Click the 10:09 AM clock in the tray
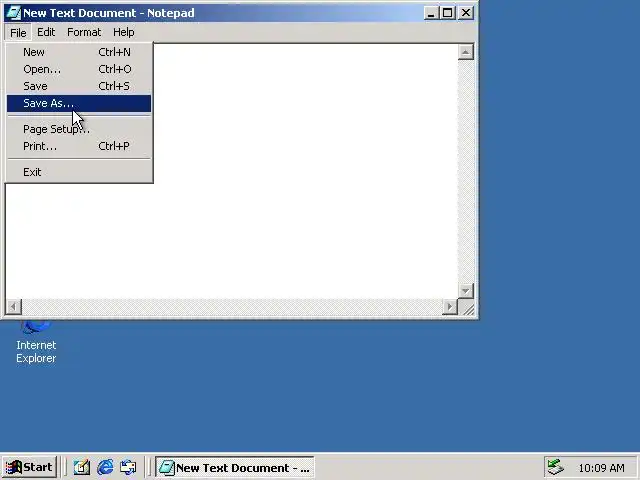Image resolution: width=640 pixels, height=480 pixels. [x=601, y=468]
